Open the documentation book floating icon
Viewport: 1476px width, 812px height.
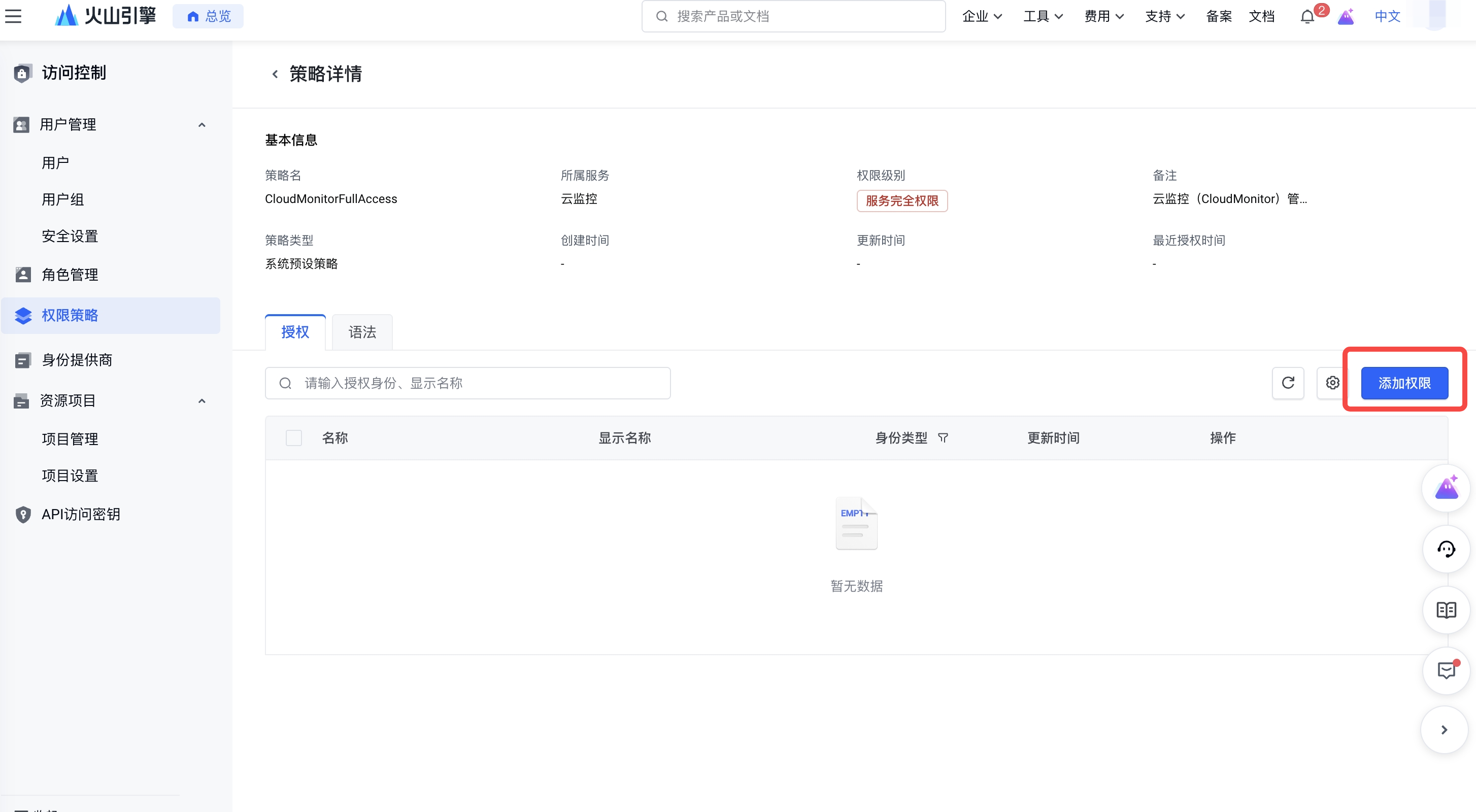click(1446, 610)
